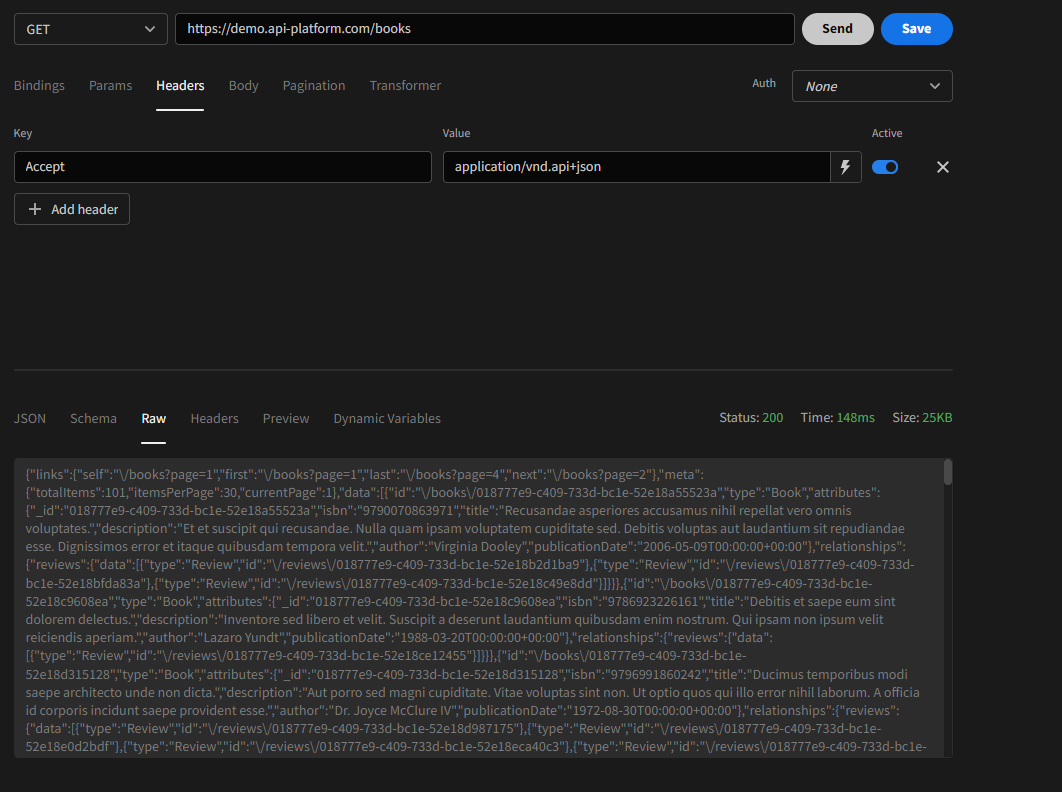1062x792 pixels.
Task: Click the Status 200 indicator
Action: point(751,417)
